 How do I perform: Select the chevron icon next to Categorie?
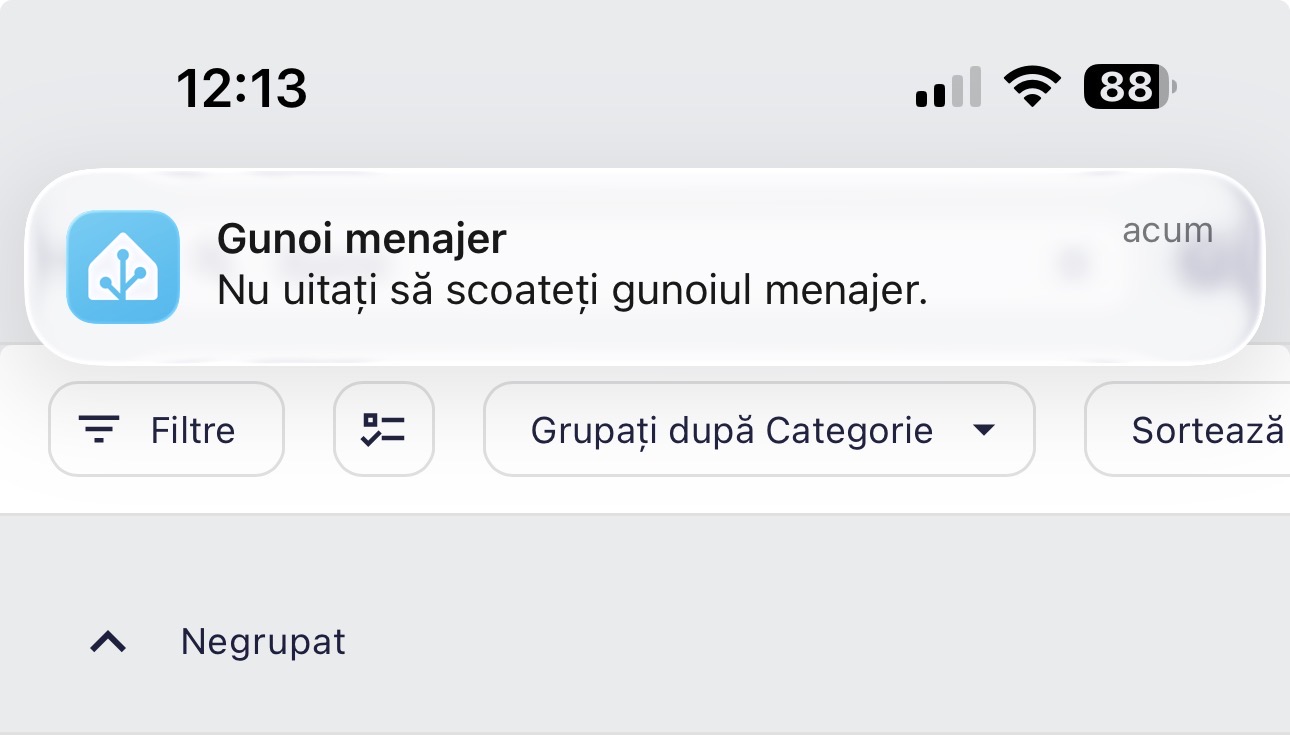[985, 430]
